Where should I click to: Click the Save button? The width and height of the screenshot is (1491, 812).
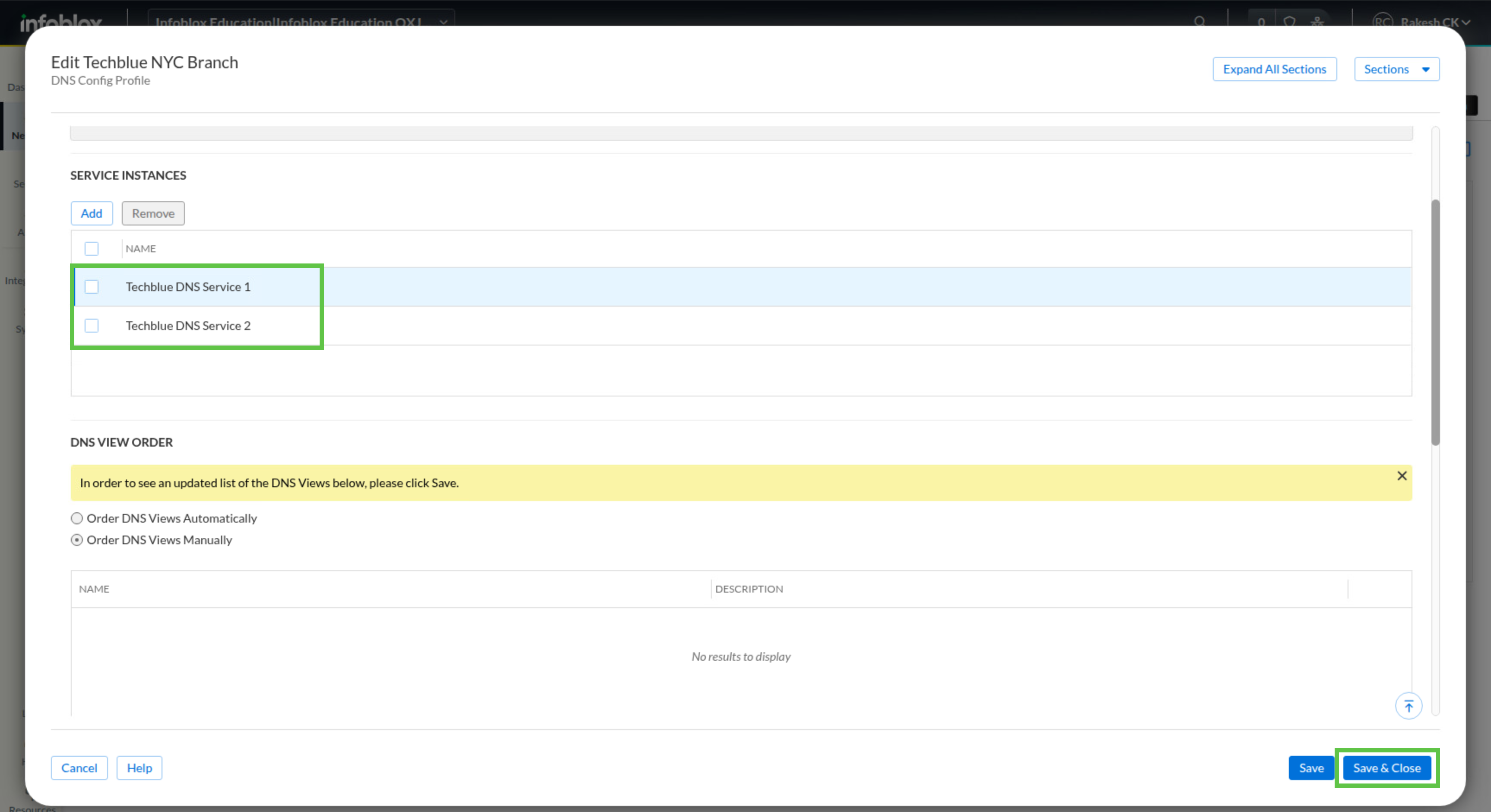point(1311,768)
